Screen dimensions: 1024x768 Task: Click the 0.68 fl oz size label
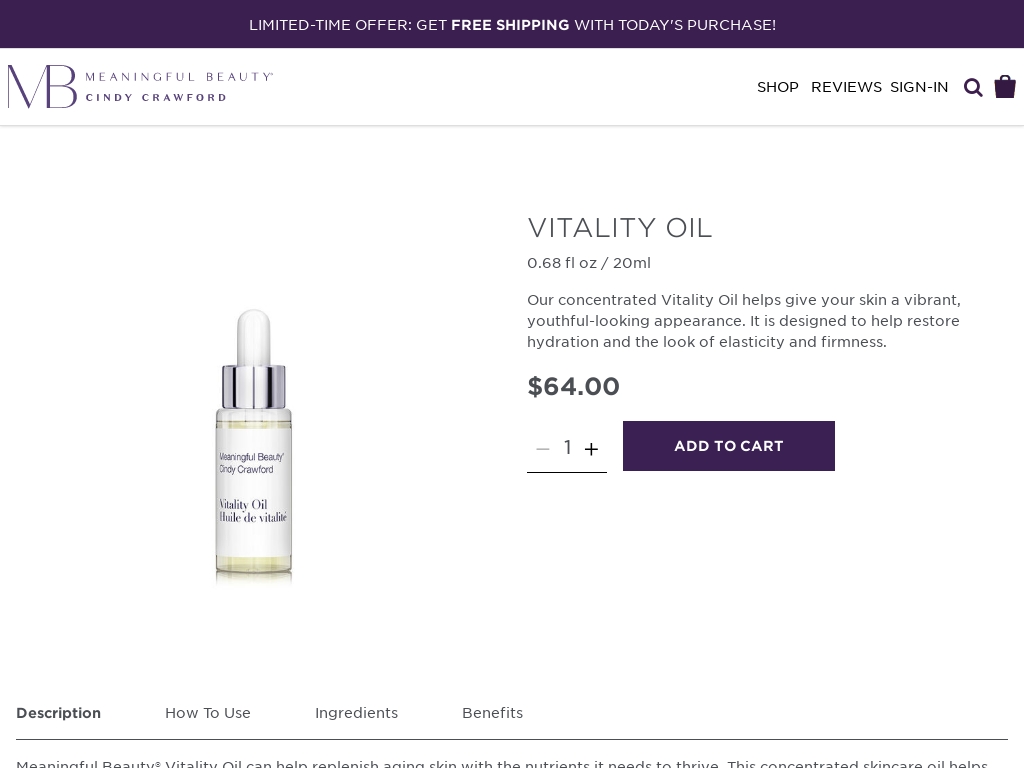(x=589, y=263)
